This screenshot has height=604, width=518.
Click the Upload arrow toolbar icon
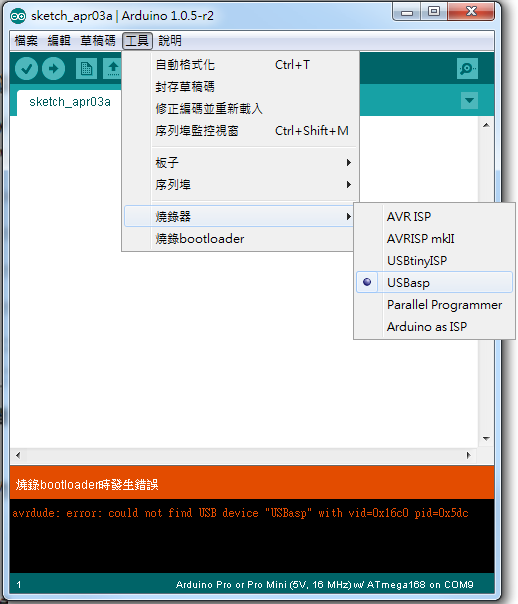(x=54, y=69)
